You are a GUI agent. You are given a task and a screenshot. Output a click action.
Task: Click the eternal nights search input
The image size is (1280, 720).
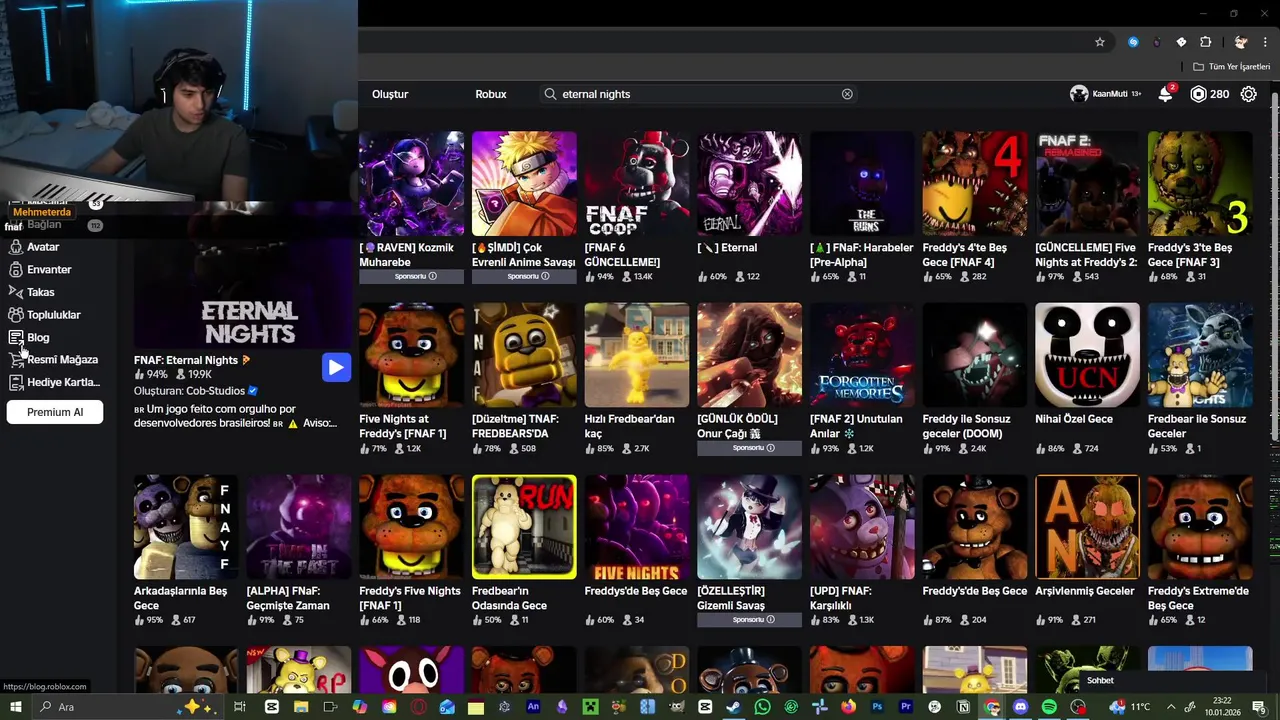697,94
